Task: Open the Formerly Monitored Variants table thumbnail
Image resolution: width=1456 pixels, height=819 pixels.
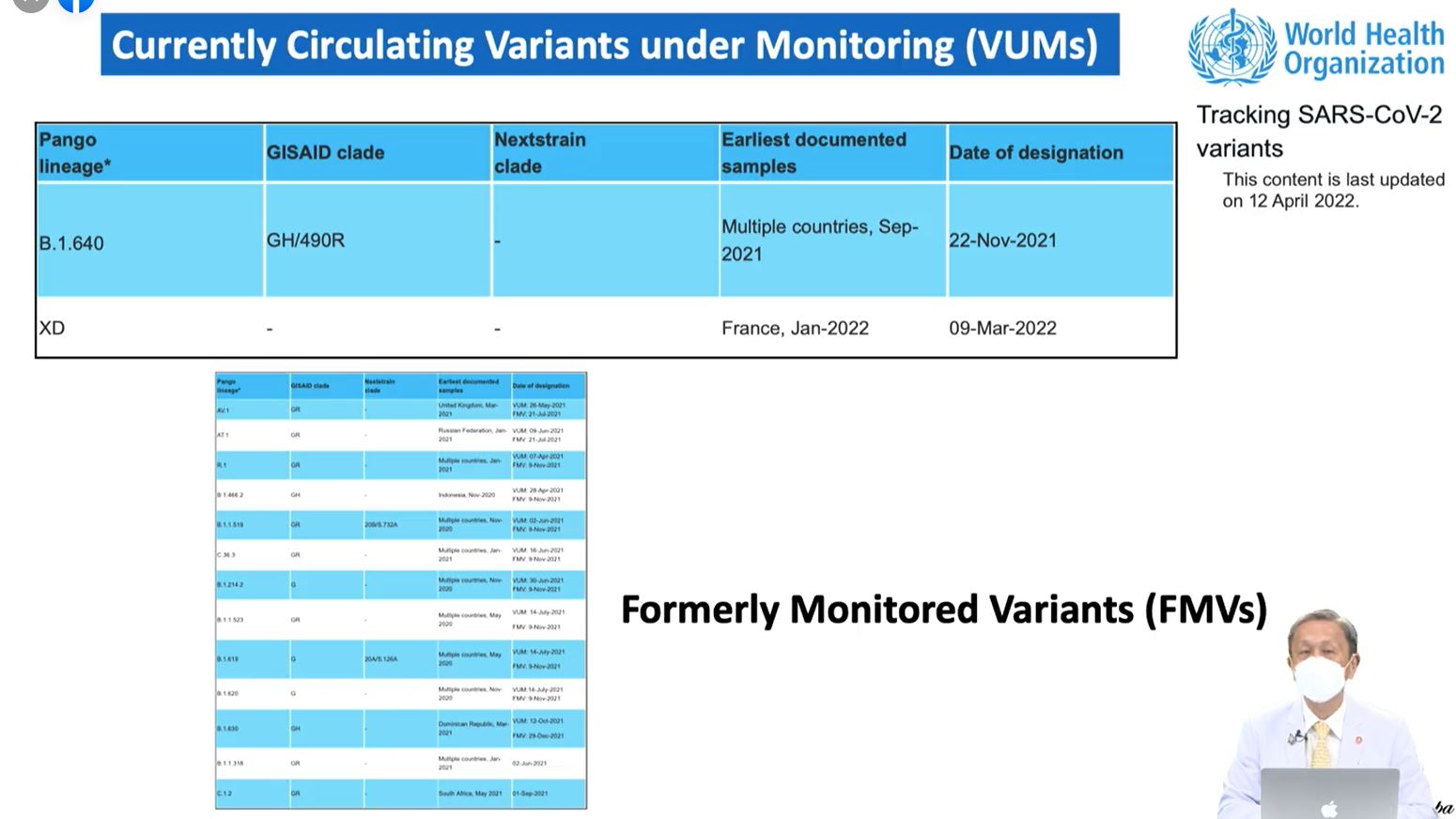Action: click(x=400, y=590)
